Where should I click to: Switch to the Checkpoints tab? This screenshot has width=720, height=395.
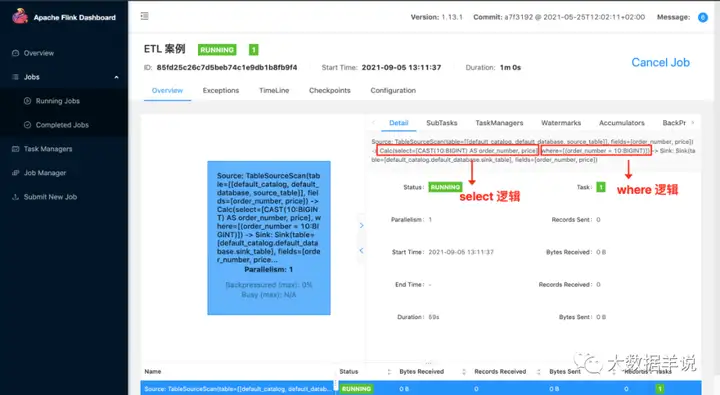click(330, 90)
